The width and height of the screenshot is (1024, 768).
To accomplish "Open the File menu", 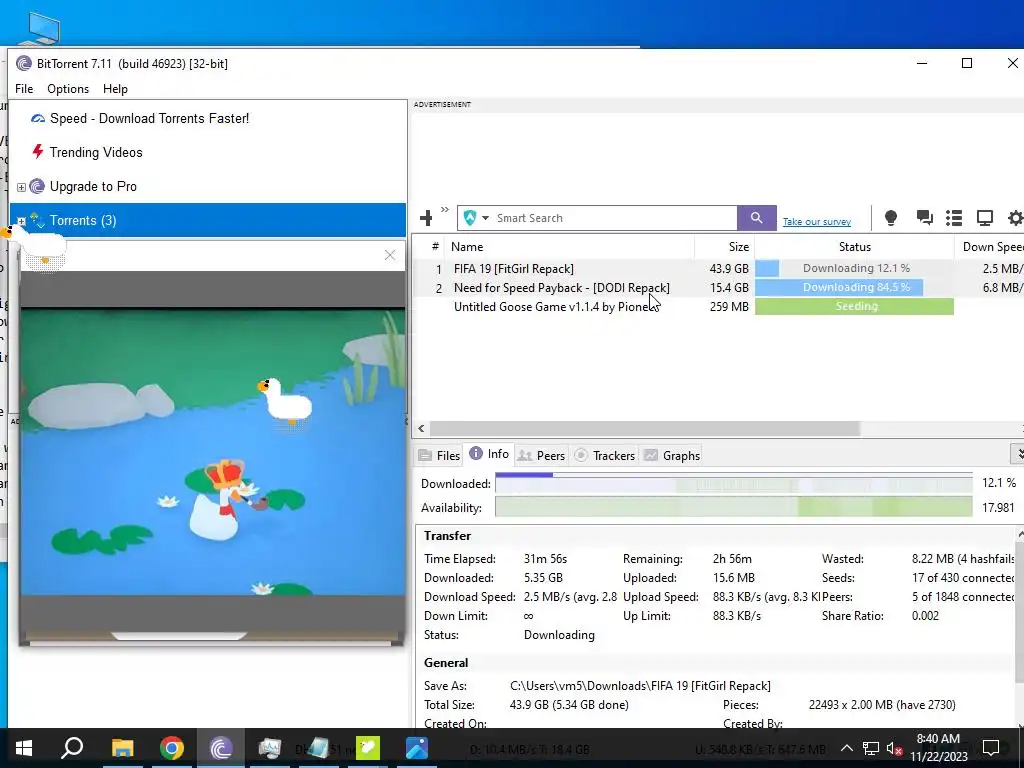I will pyautogui.click(x=24, y=89).
